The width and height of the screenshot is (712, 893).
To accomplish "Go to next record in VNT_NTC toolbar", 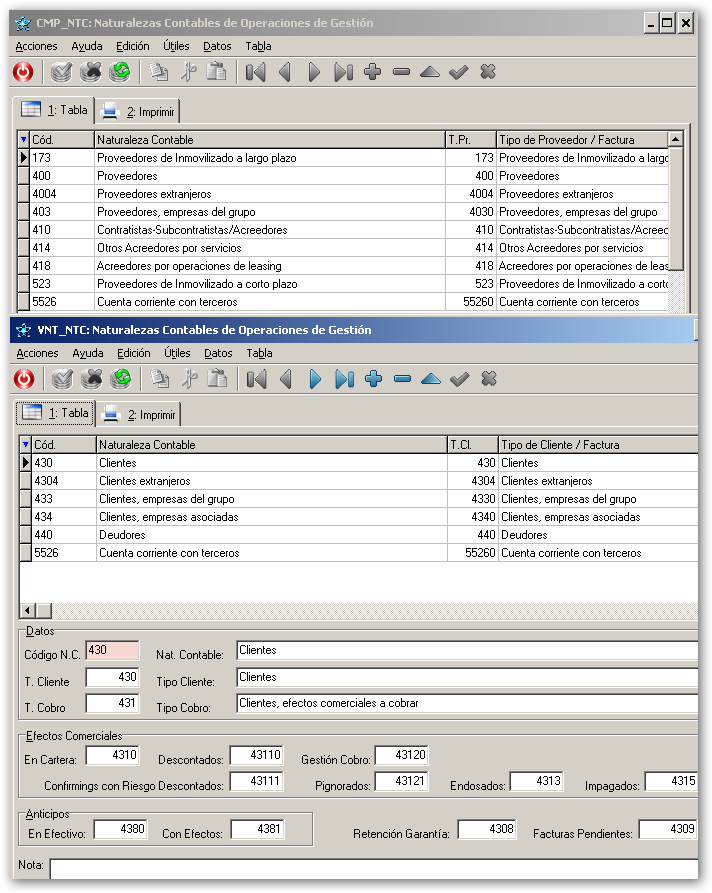I will tap(315, 379).
